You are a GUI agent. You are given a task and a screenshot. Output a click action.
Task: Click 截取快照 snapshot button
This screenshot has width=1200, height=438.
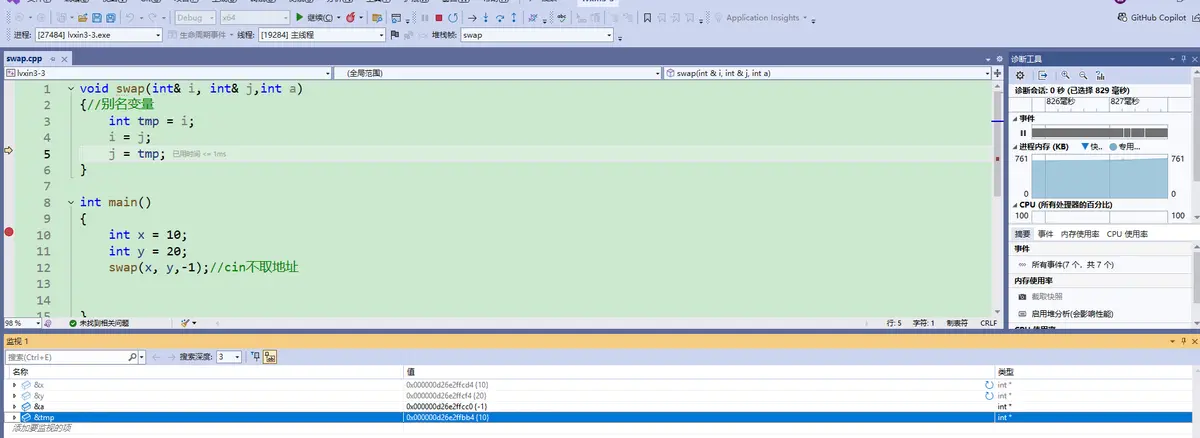[x=1047, y=296]
